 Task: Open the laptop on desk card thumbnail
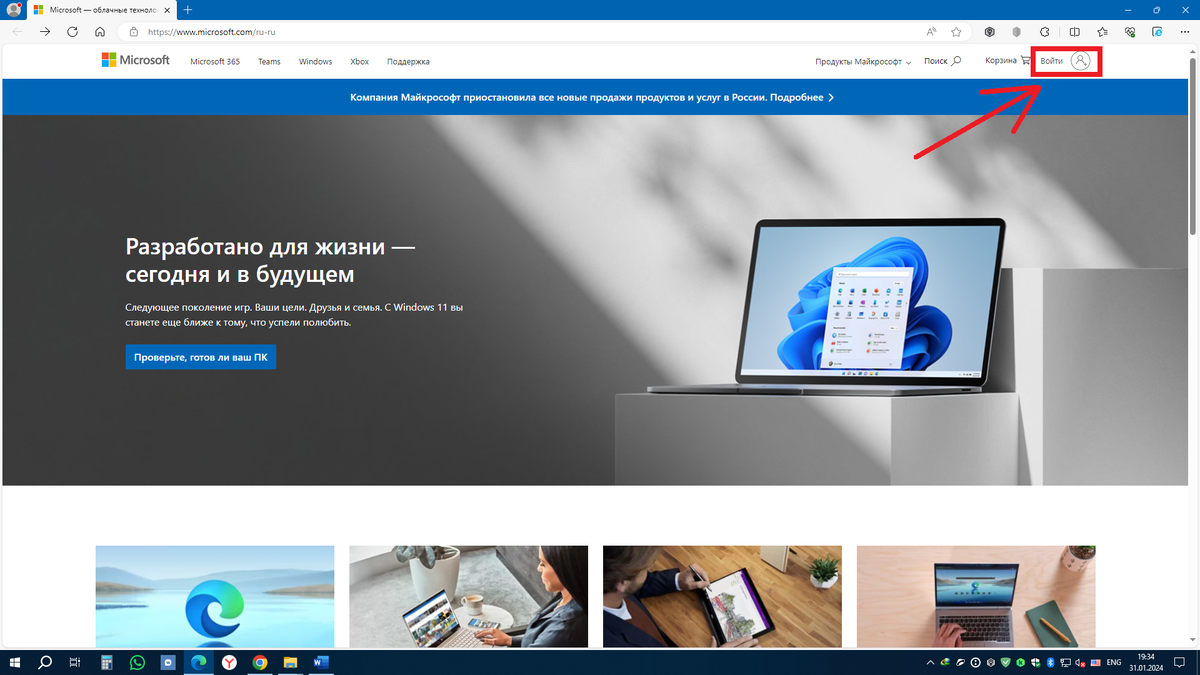click(x=976, y=596)
